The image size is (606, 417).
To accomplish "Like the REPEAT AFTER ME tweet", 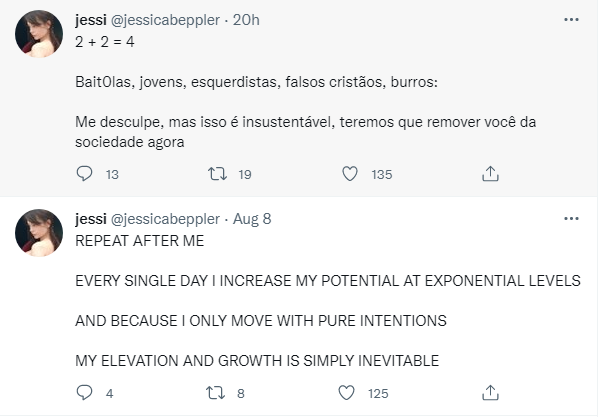I will tap(350, 393).
